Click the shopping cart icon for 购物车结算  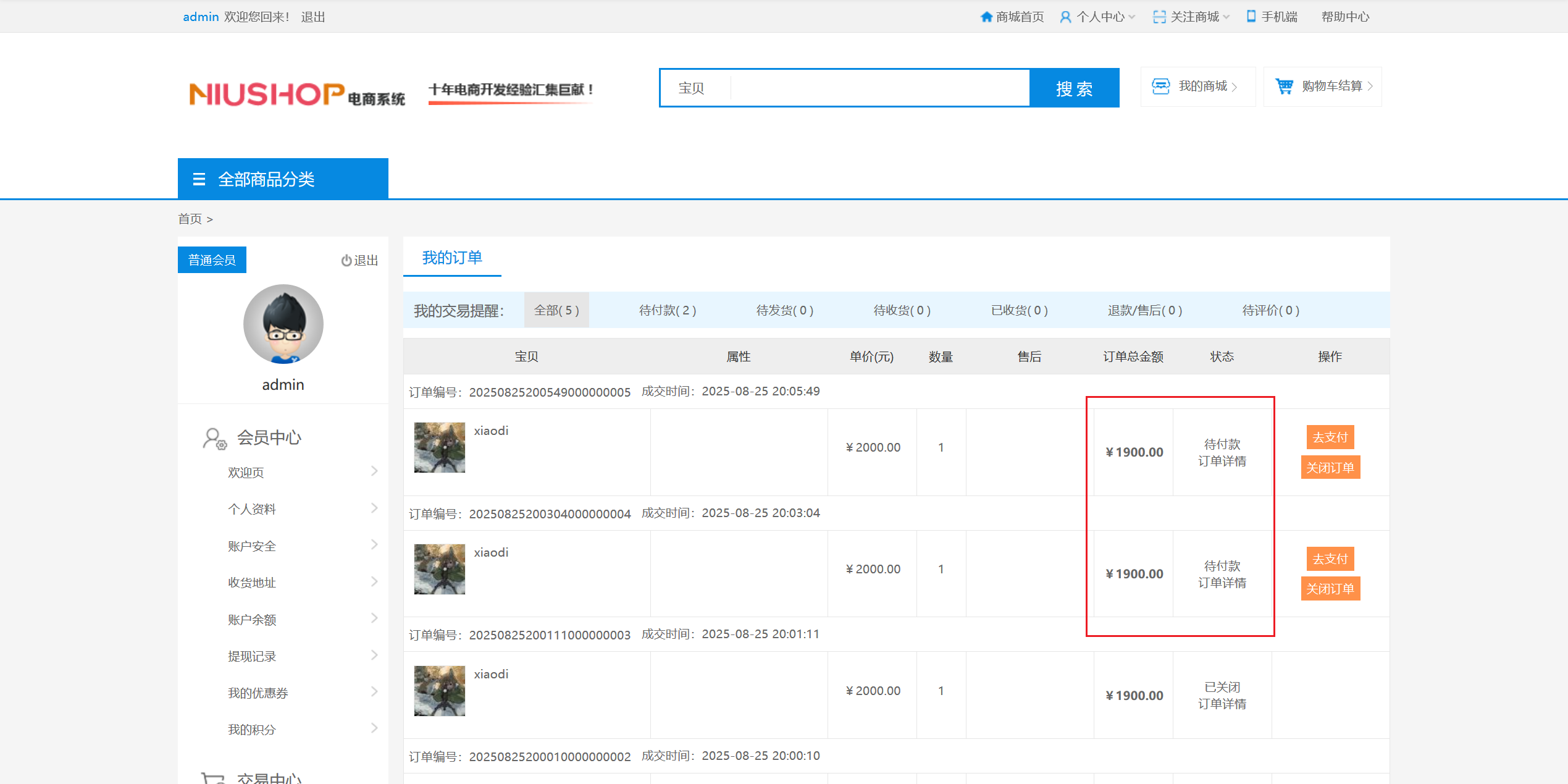[1285, 86]
